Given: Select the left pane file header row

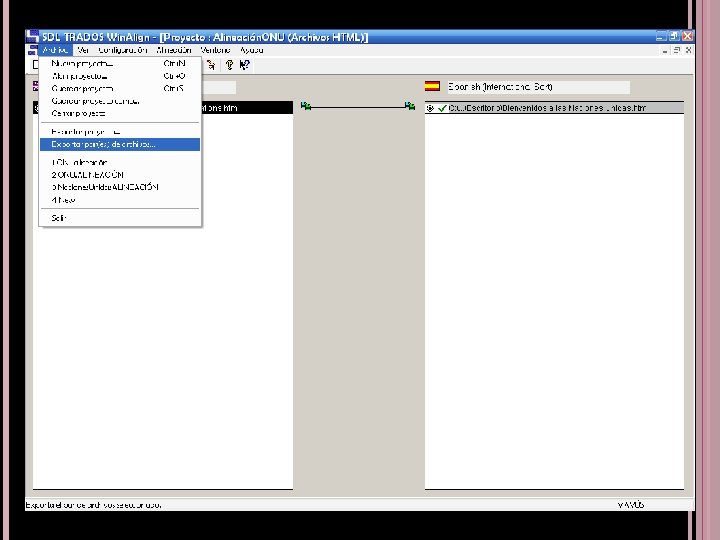Looking at the screenshot, I should [163, 108].
